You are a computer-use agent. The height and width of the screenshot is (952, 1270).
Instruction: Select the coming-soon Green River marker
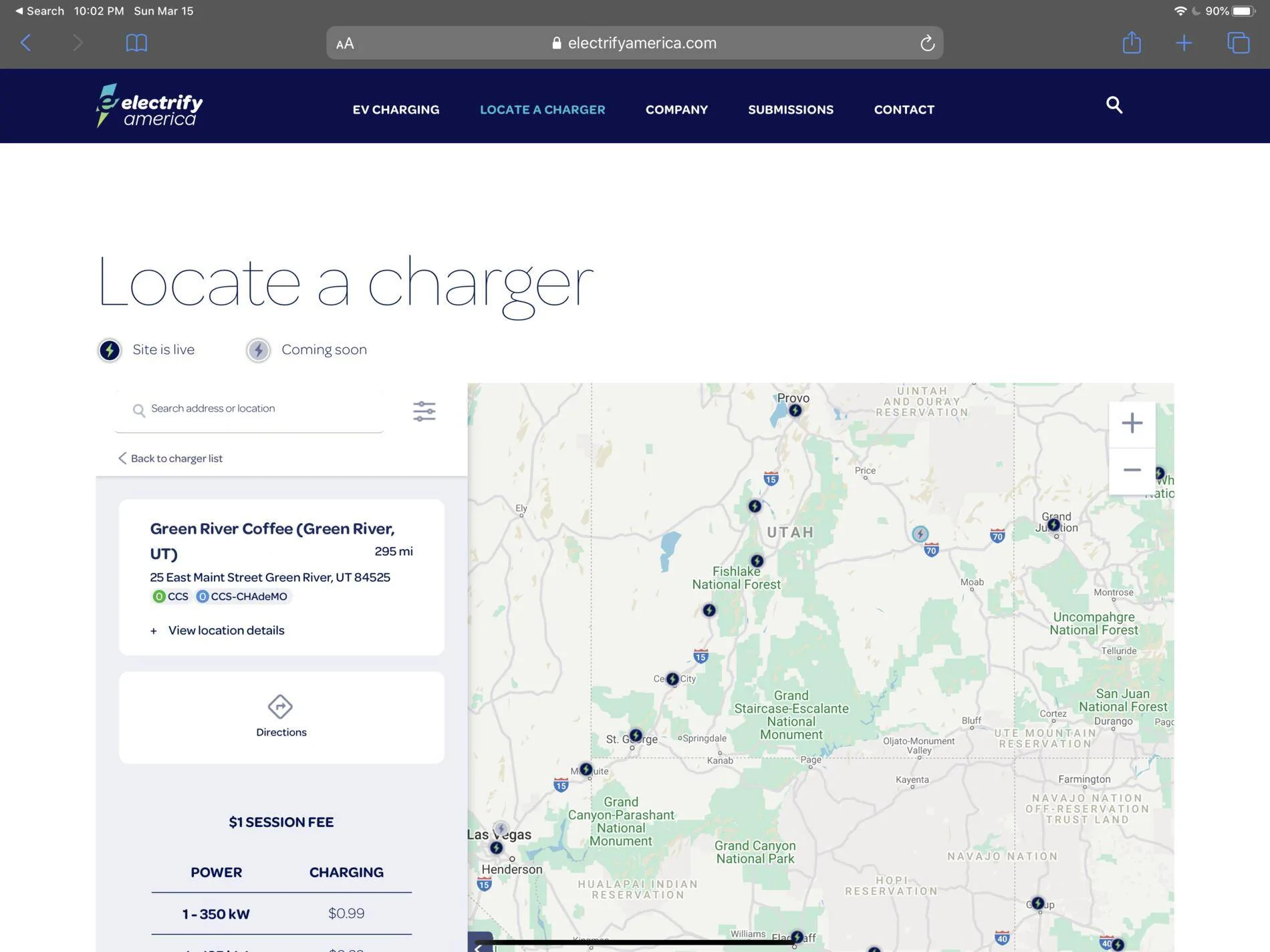pyautogui.click(x=920, y=534)
